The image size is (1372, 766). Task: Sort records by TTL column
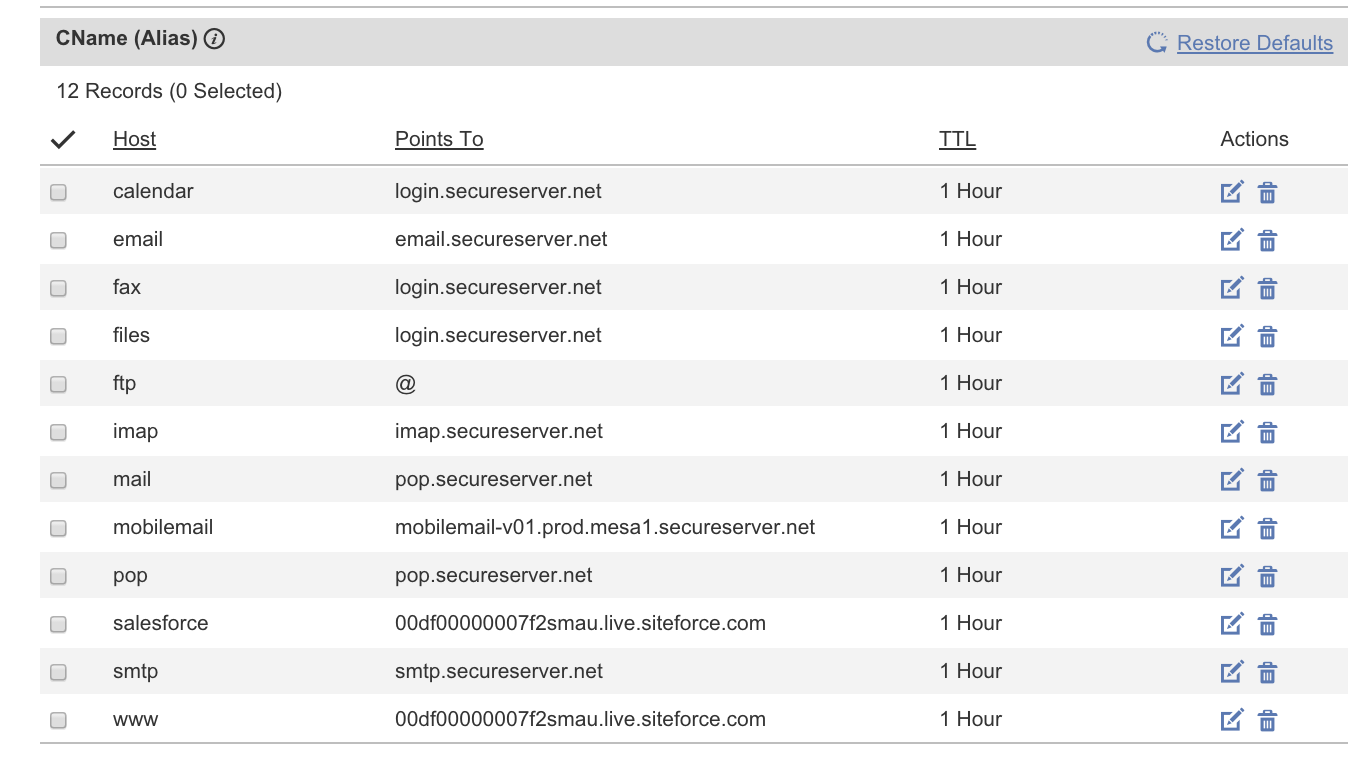(957, 139)
